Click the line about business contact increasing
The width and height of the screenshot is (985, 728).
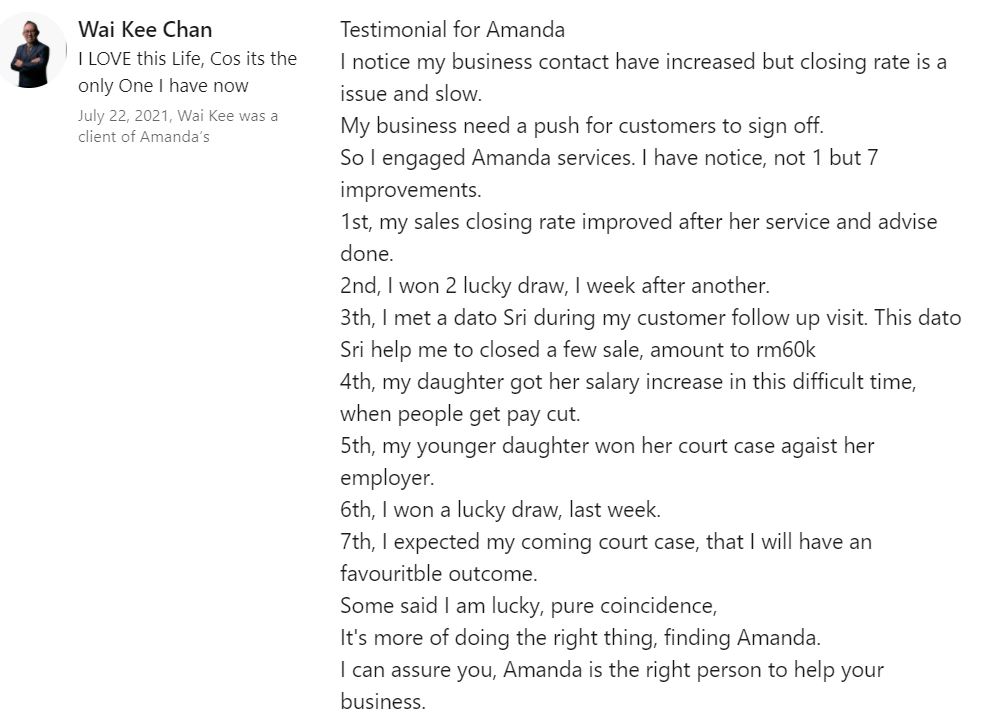[x=643, y=62]
